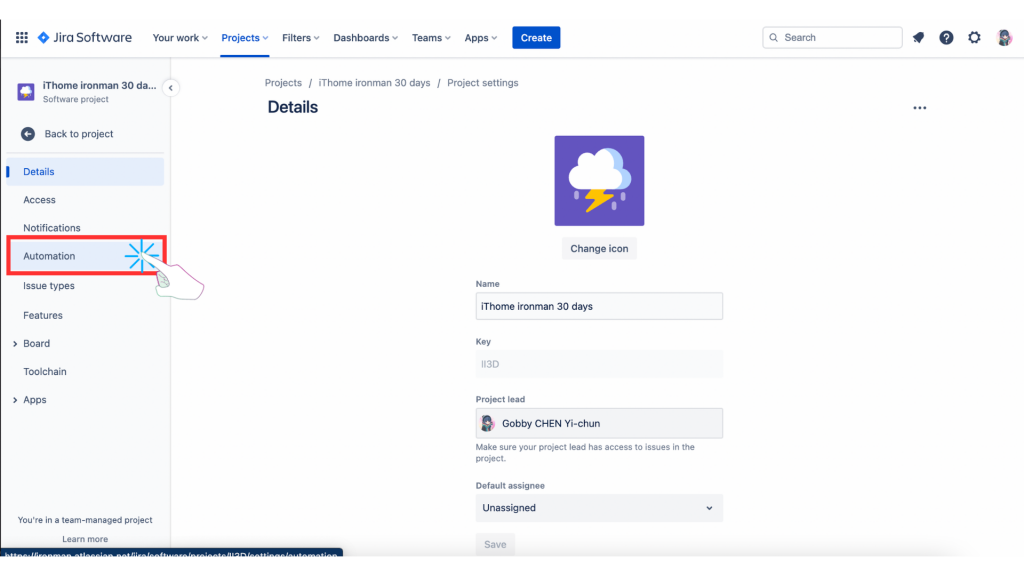Select Notifications in the settings sidebar
1024x576 pixels.
click(52, 228)
